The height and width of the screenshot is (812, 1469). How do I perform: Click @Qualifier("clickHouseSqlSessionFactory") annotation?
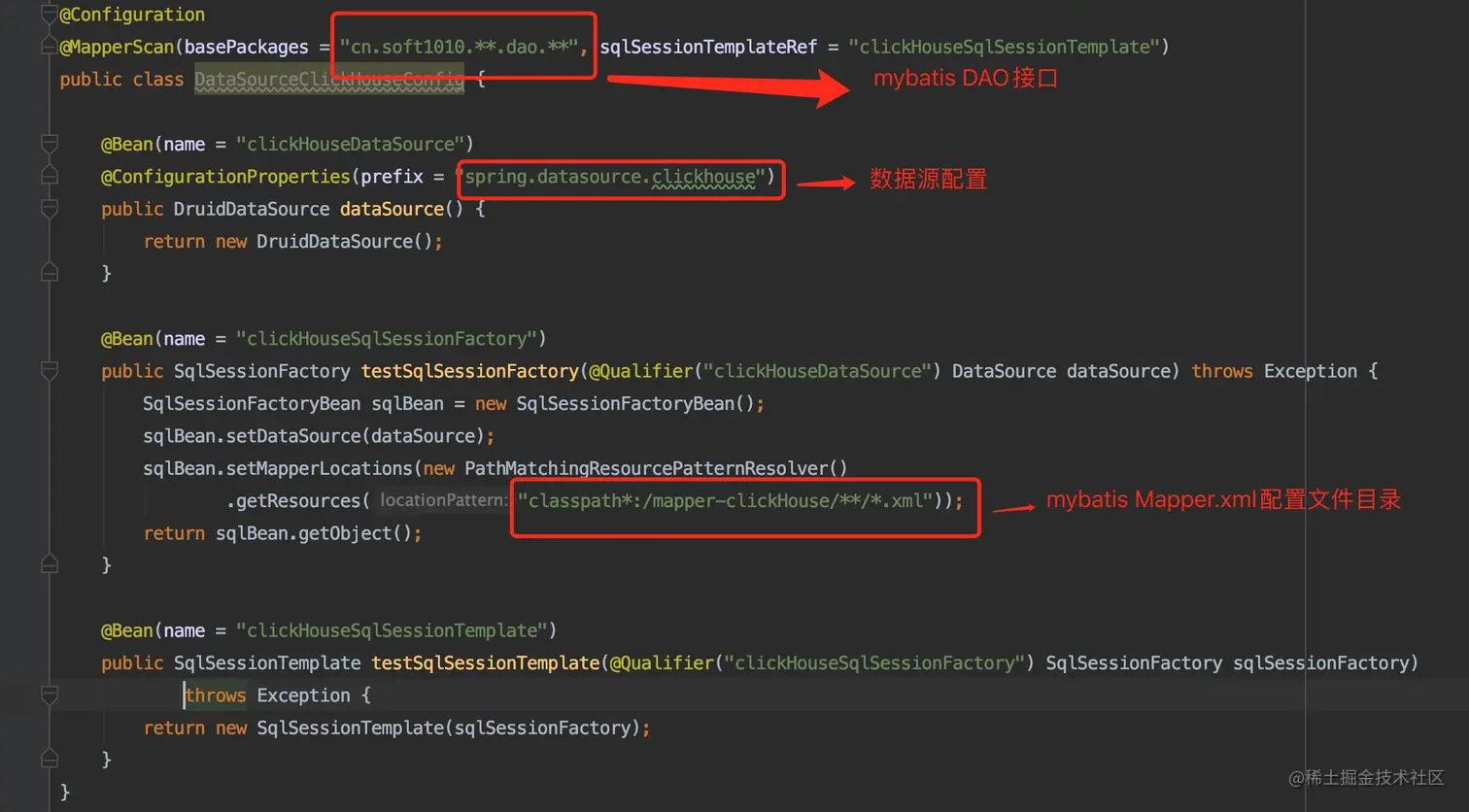pyautogui.click(x=822, y=662)
